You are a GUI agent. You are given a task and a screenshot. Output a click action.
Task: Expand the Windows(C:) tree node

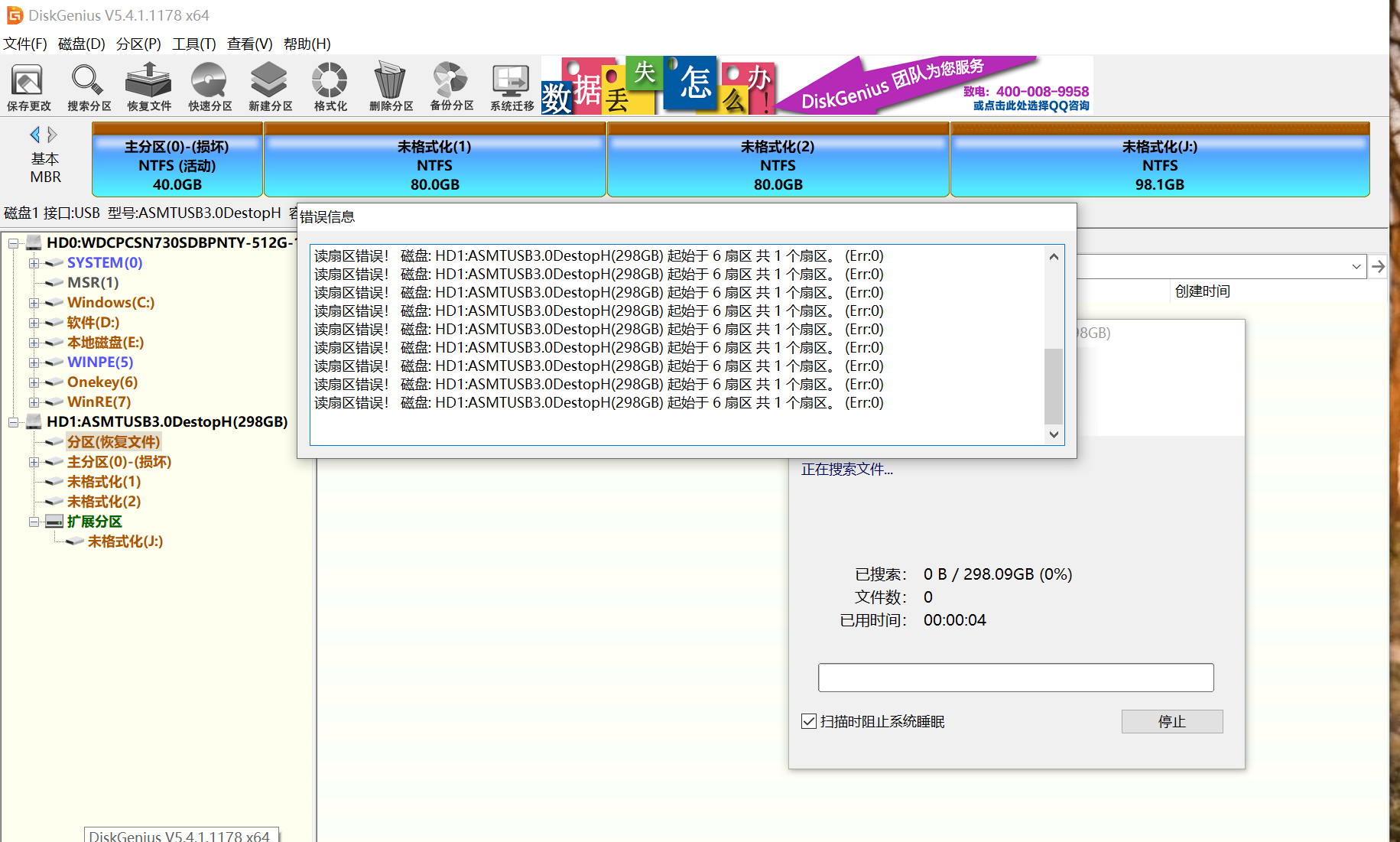(34, 303)
